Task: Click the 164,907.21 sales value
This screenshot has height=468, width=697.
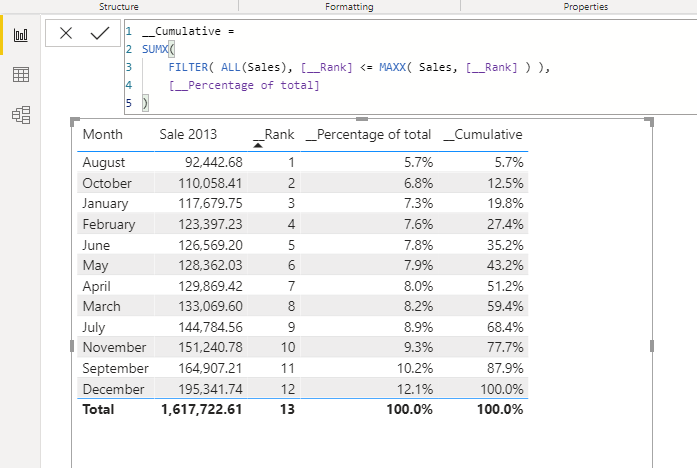Action: click(x=210, y=368)
